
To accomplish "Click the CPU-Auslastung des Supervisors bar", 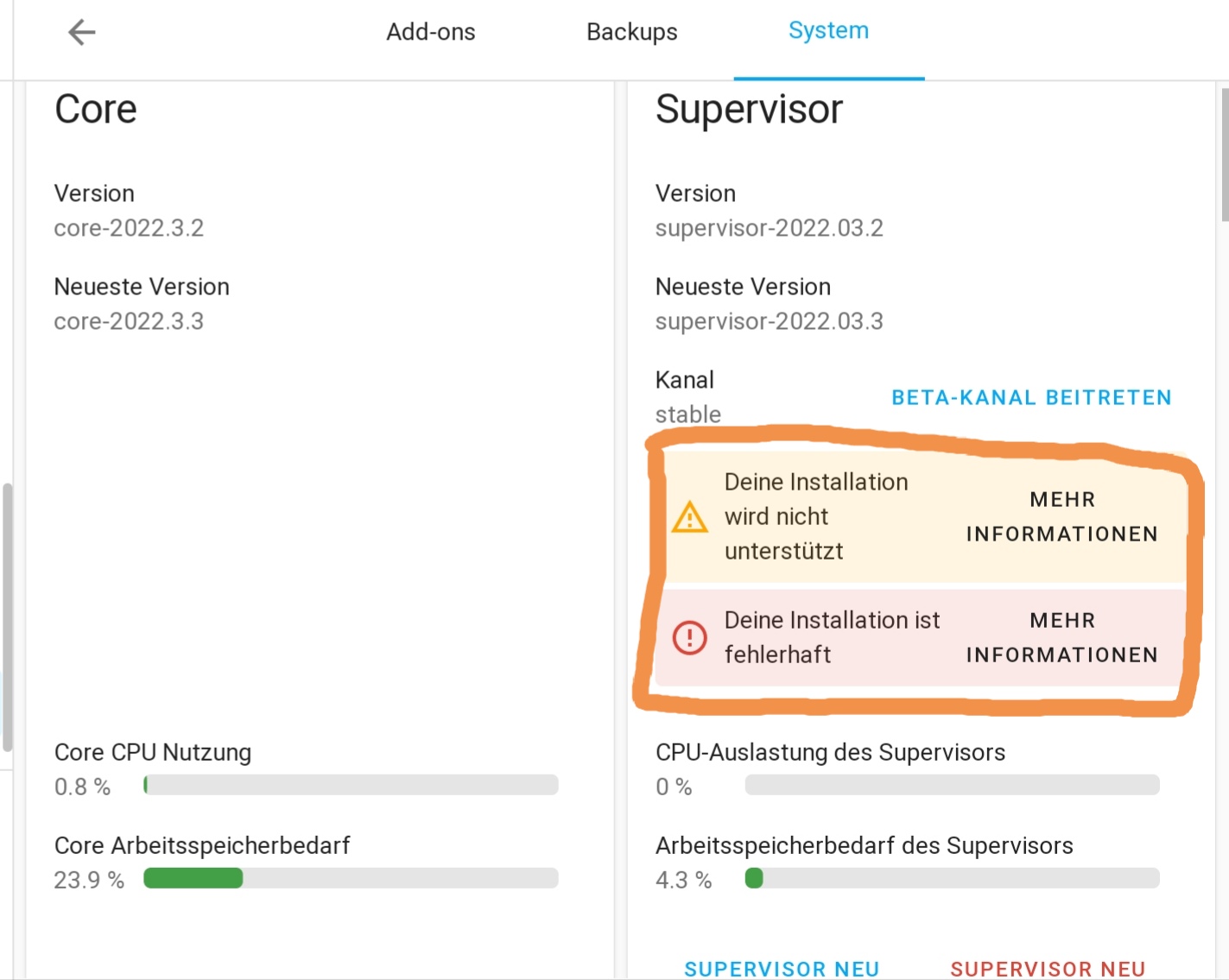I will [952, 785].
